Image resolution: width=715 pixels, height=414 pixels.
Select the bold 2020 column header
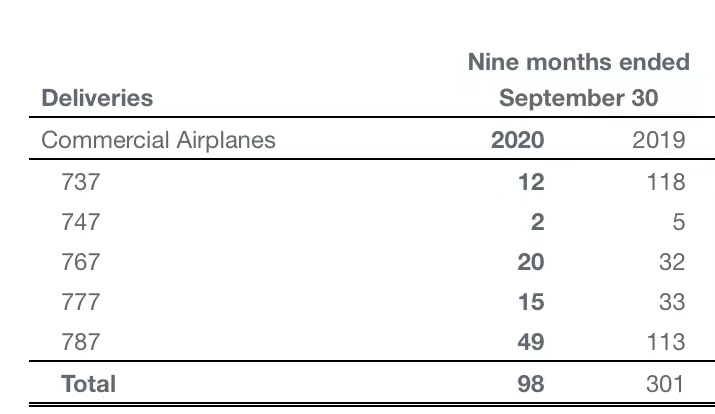tap(517, 140)
